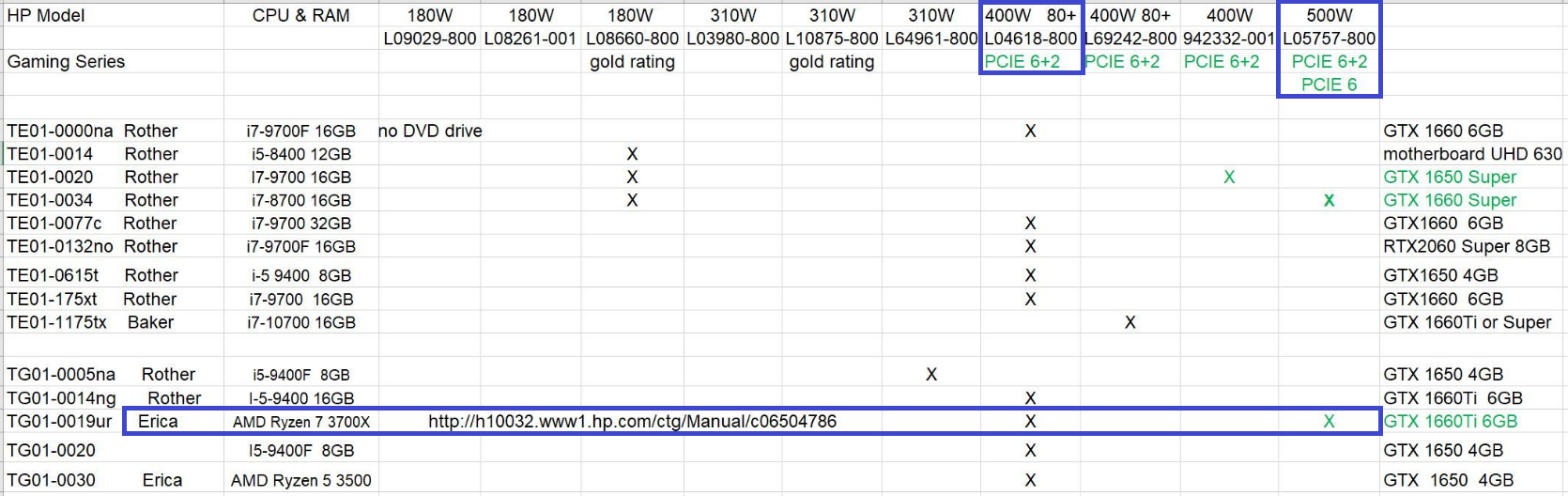This screenshot has width=1568, height=496.
Task: Click the green X in TE01-0020 row
Action: coord(1229,177)
